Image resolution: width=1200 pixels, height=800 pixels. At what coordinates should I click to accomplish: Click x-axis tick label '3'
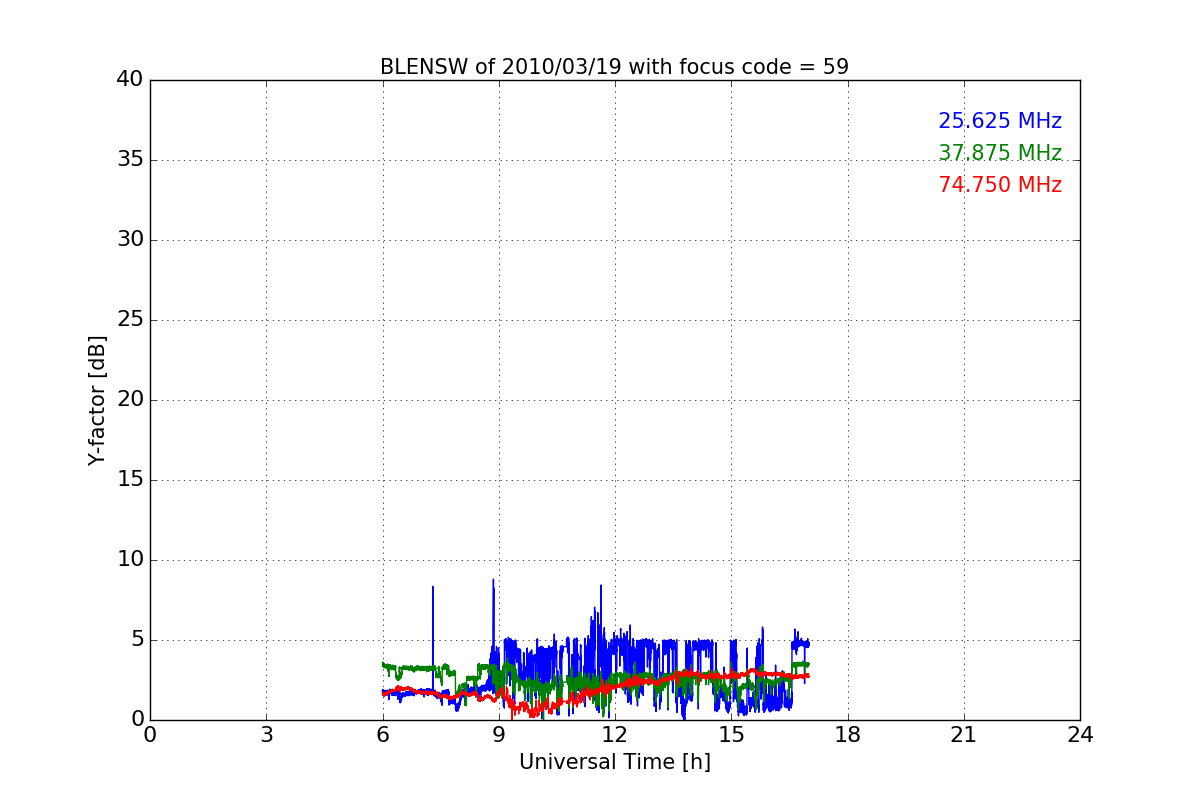tap(266, 735)
